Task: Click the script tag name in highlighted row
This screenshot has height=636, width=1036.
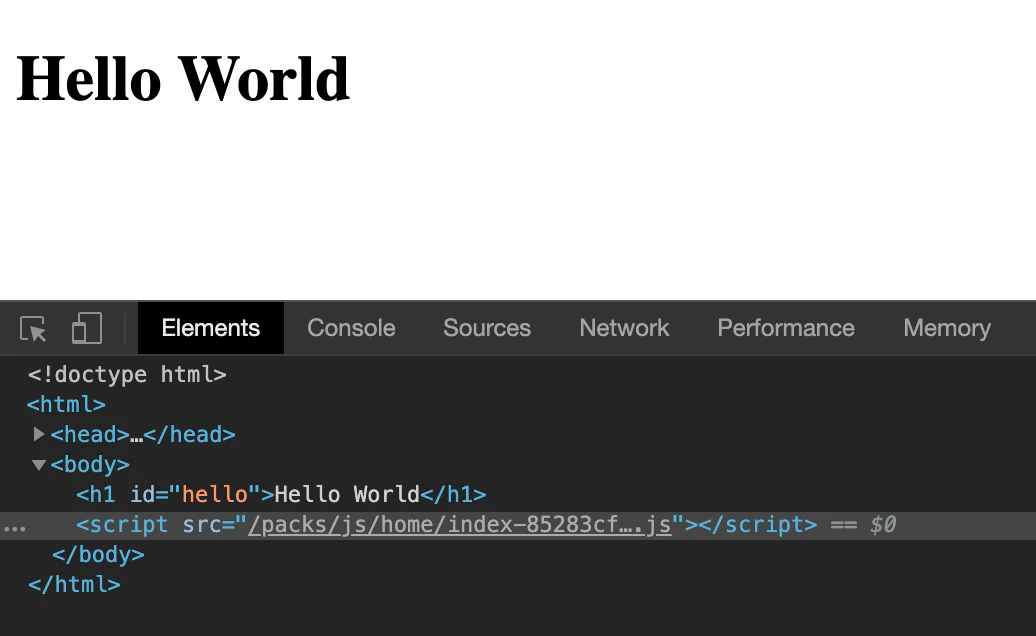Action: pyautogui.click(x=128, y=525)
